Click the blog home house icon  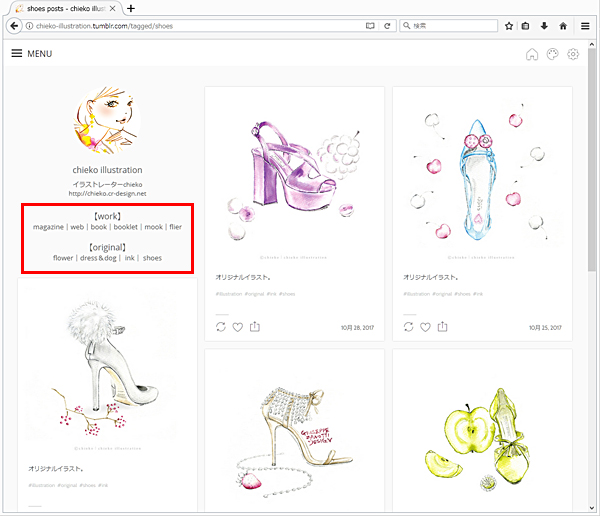(532, 54)
